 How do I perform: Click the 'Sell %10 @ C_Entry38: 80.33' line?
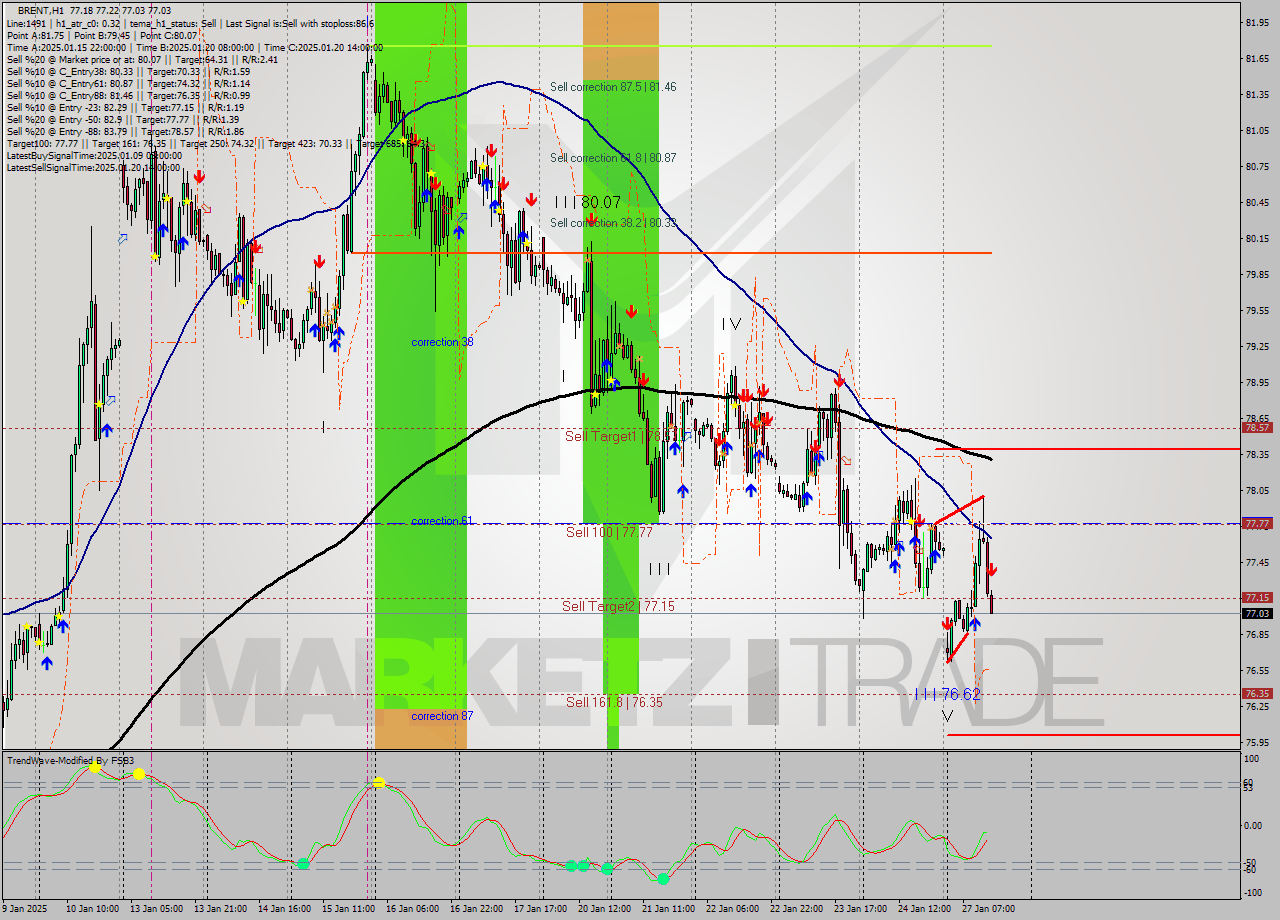tap(128, 71)
